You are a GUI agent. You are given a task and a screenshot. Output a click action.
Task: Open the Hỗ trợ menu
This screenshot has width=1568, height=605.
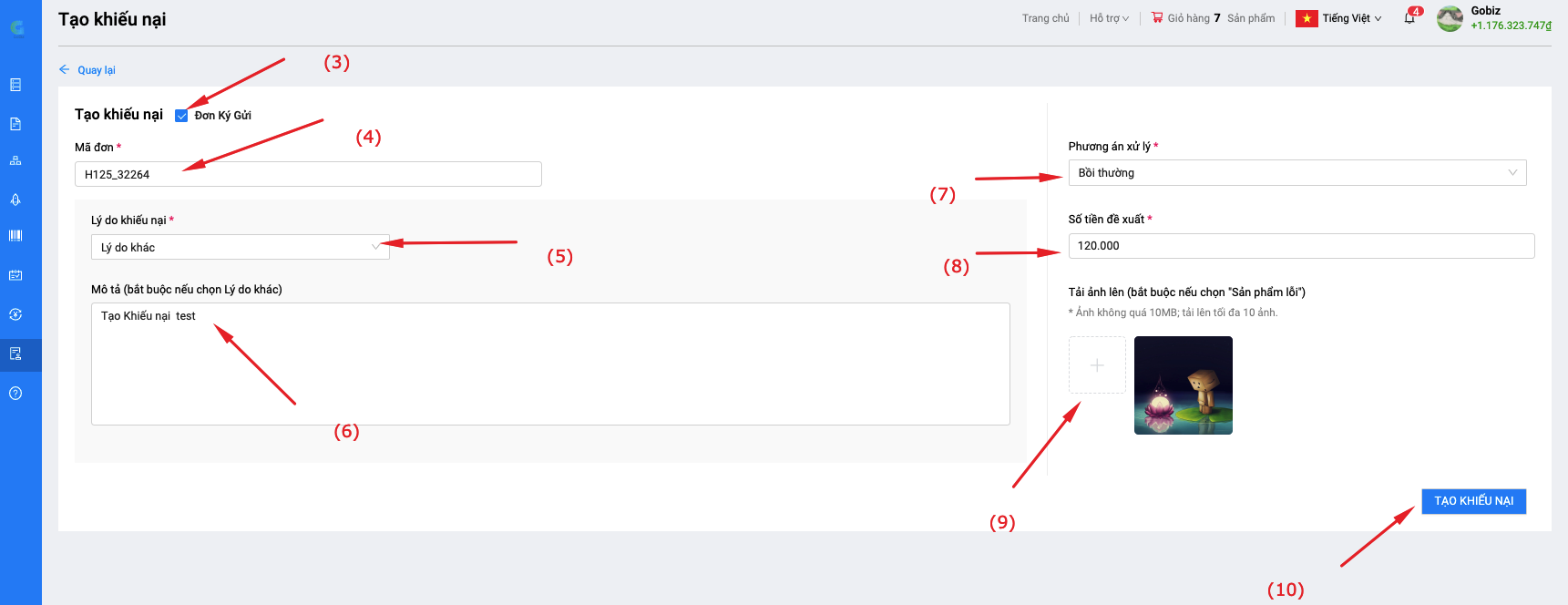[1109, 18]
